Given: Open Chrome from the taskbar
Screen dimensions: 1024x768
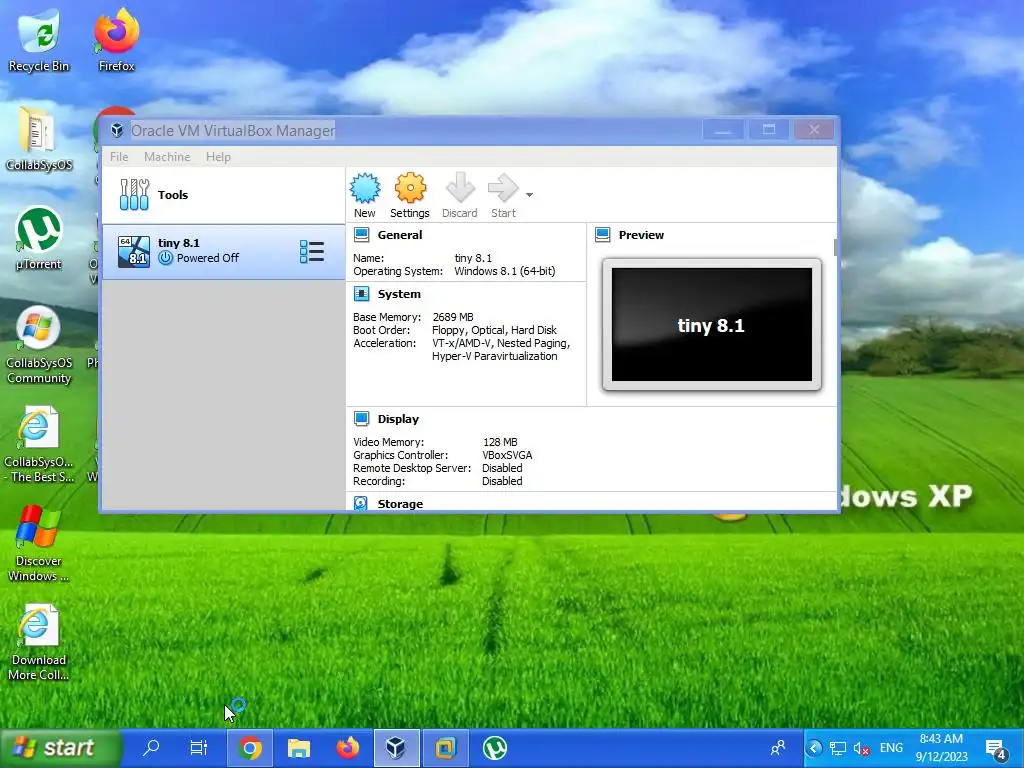Looking at the screenshot, I should tap(249, 748).
